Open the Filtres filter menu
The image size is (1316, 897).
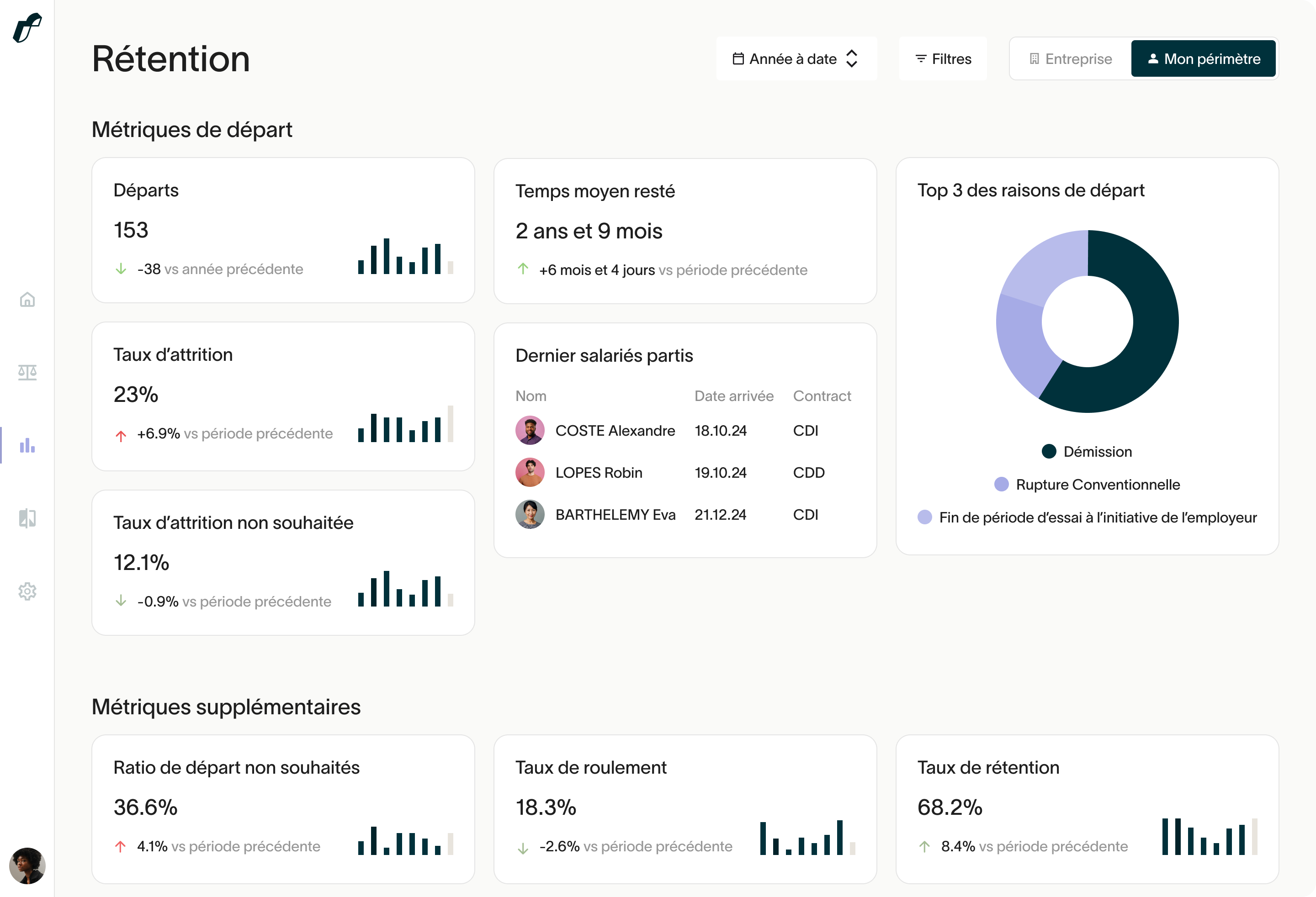coord(943,59)
